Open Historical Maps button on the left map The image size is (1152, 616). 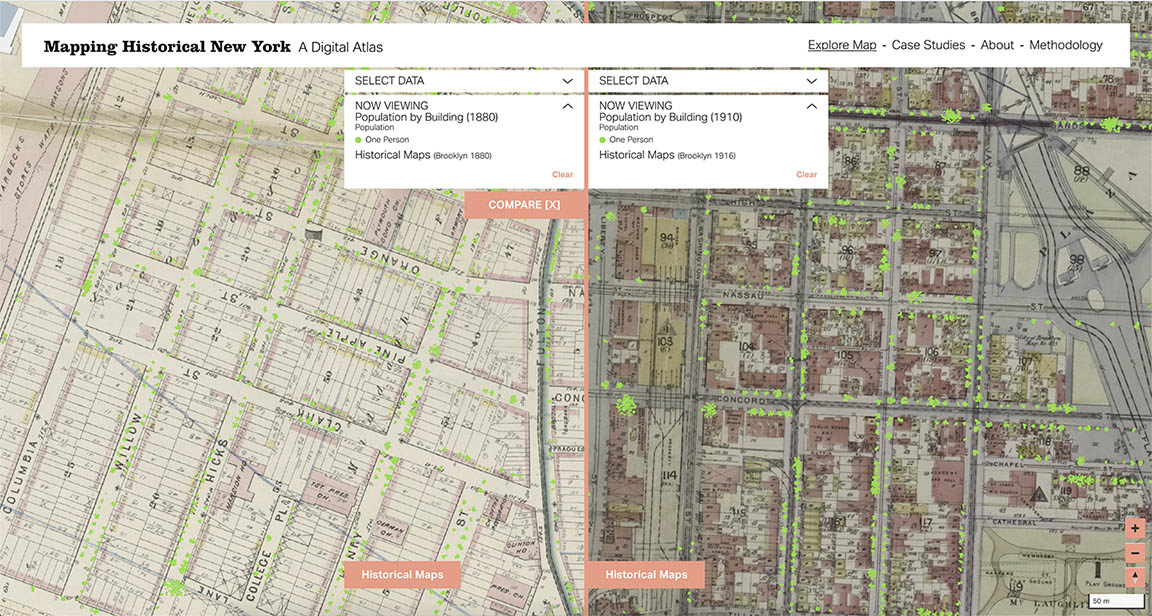click(403, 575)
